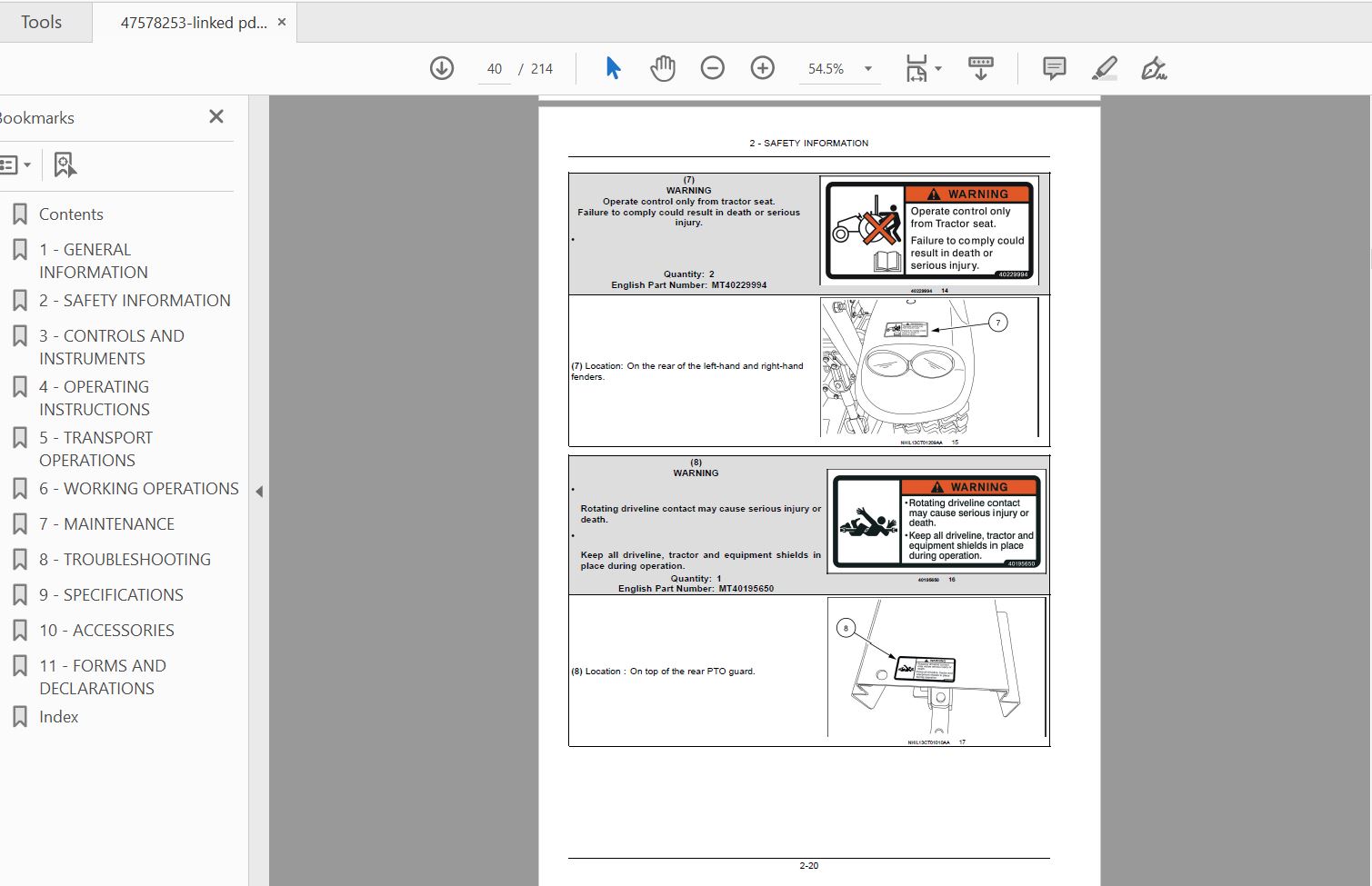Zoom out with the minus icon
Screen dimensions: 1372x886
(x=713, y=68)
